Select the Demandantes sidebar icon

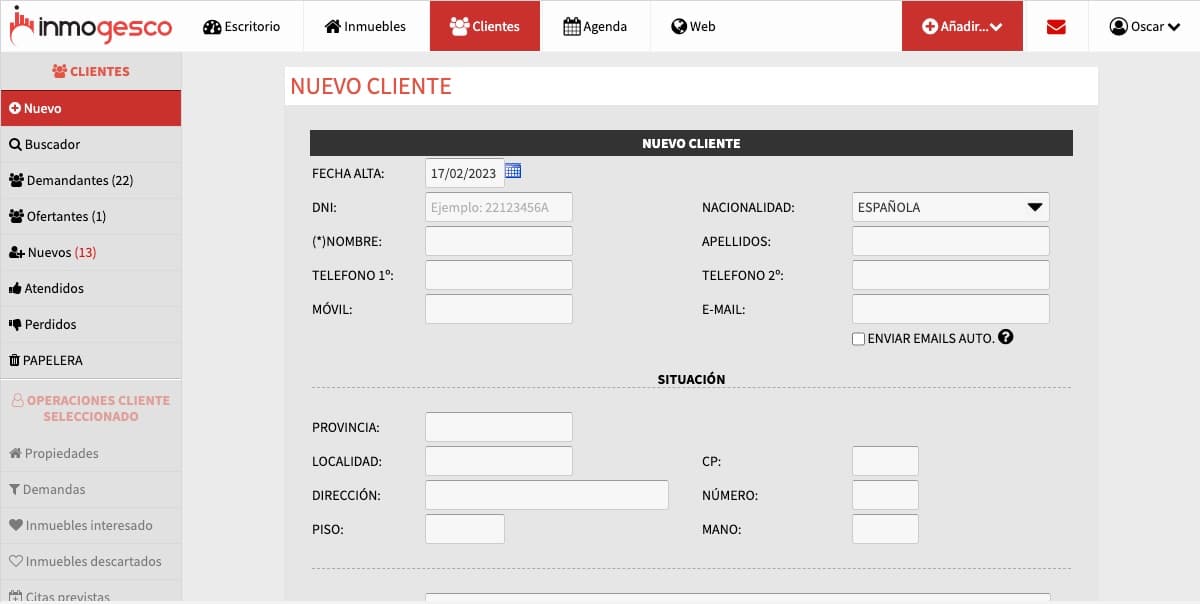[15, 180]
